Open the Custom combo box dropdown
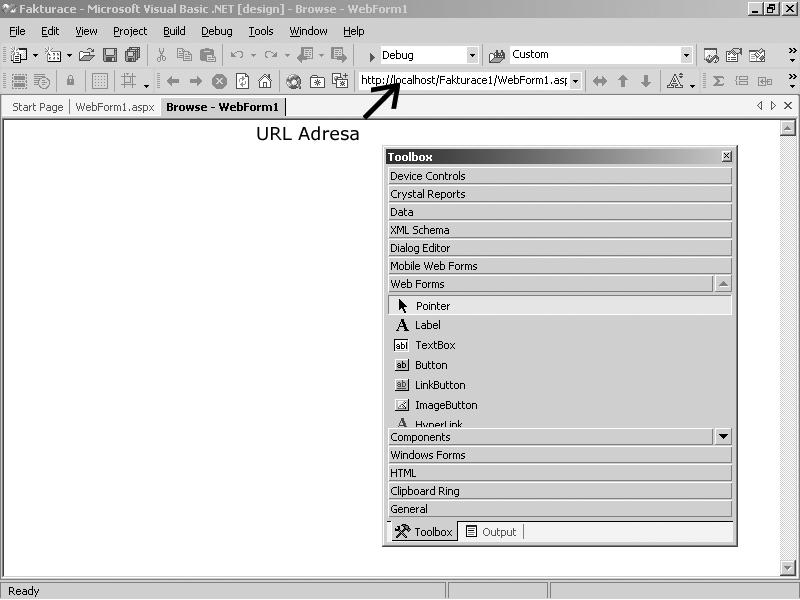 (686, 55)
